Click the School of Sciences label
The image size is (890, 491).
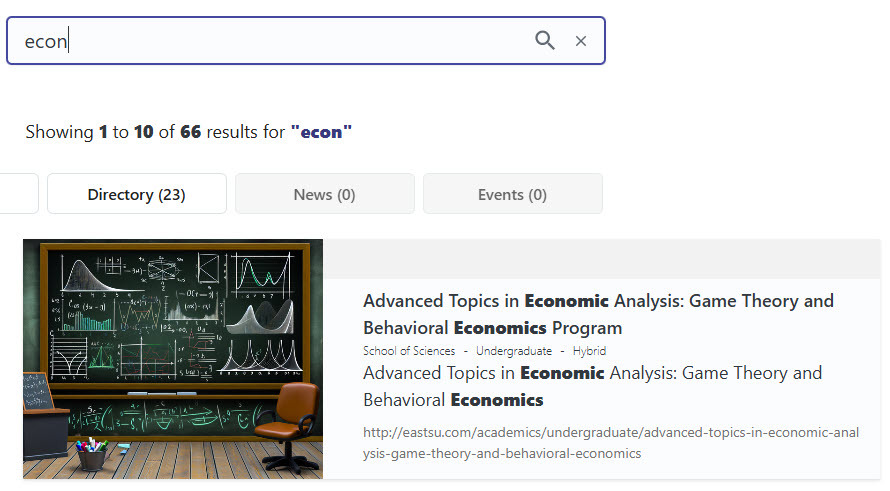[408, 351]
